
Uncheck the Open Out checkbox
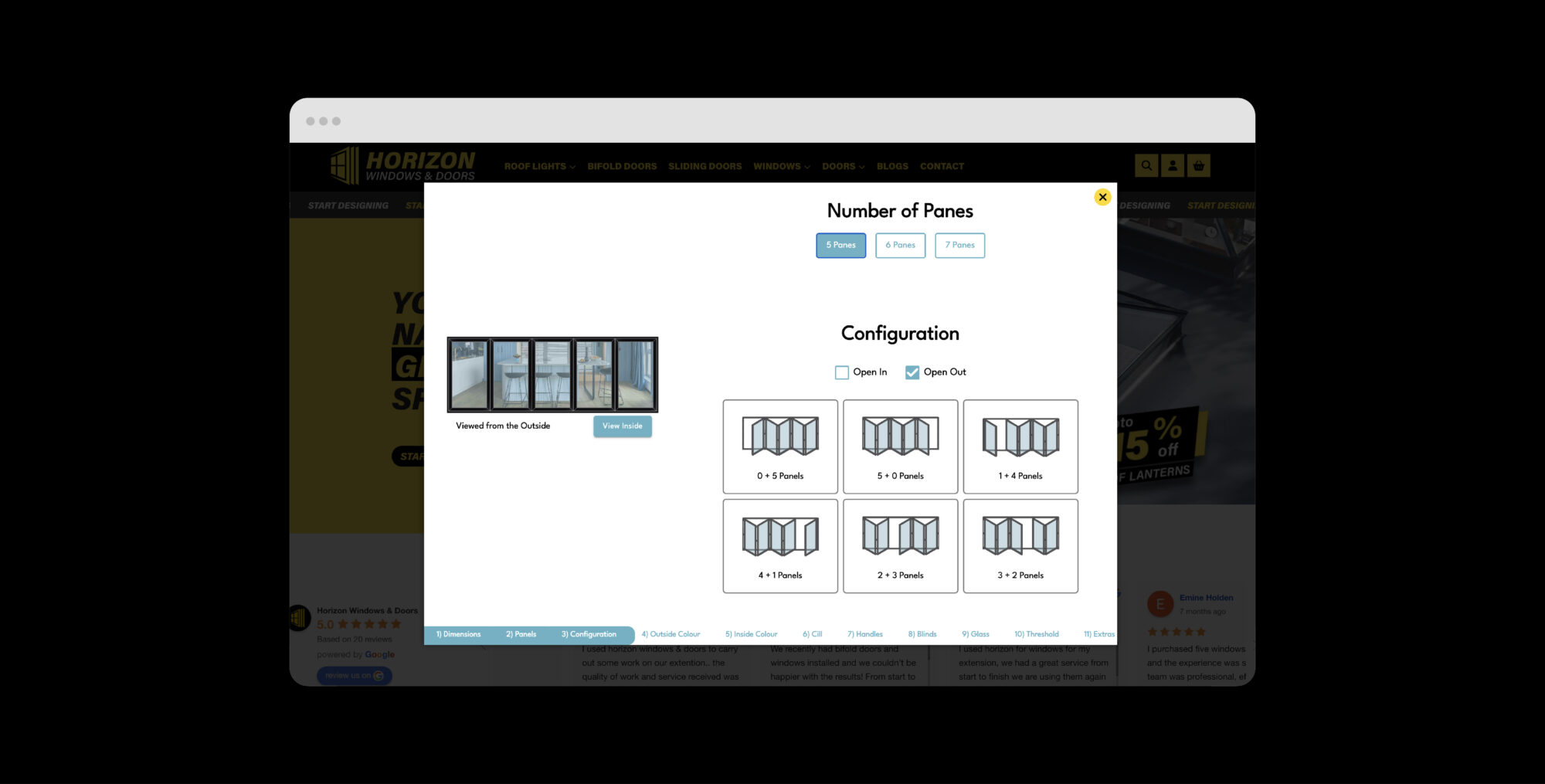[x=912, y=372]
